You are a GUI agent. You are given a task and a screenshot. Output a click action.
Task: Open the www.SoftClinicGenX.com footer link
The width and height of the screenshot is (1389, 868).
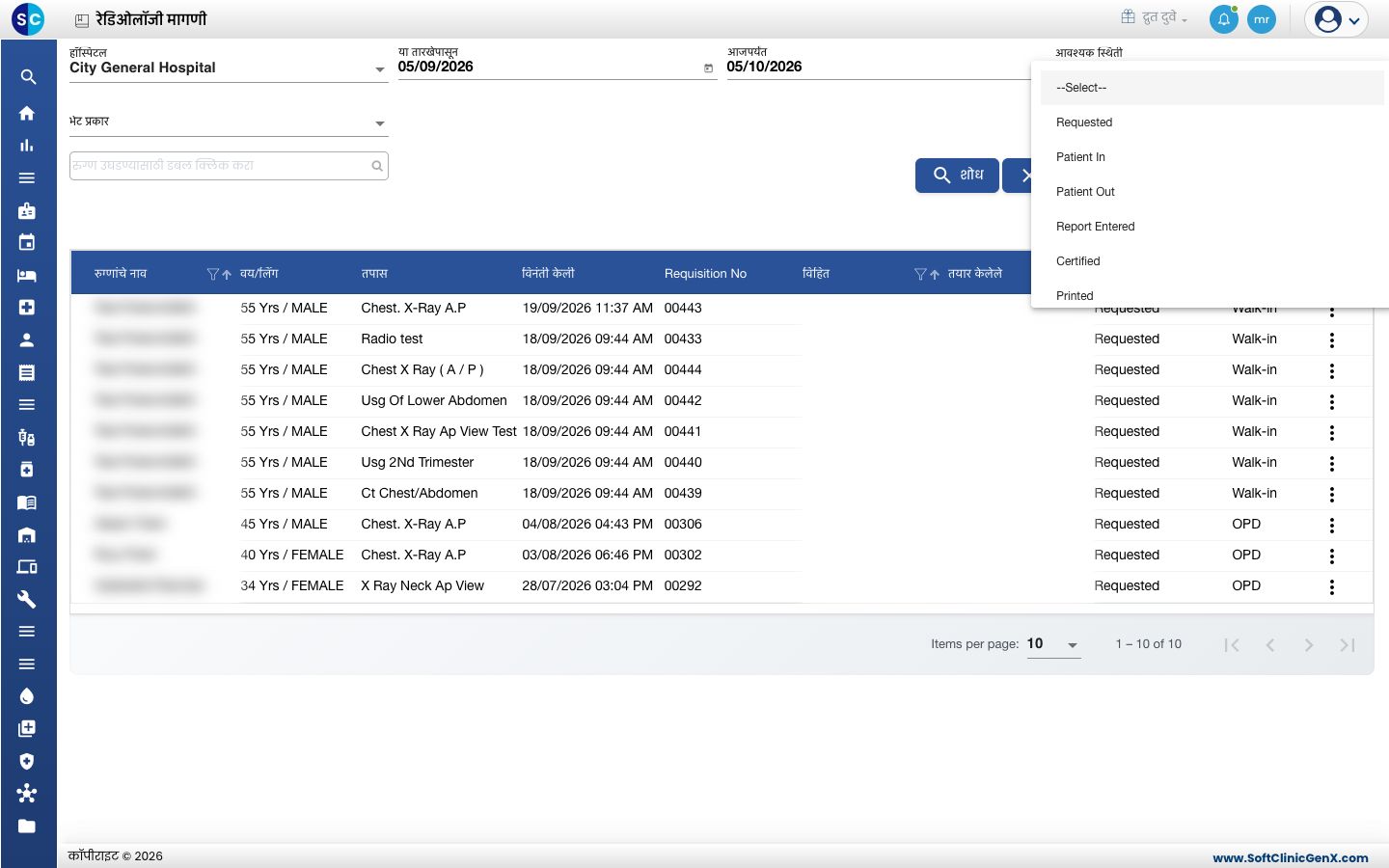(1291, 857)
